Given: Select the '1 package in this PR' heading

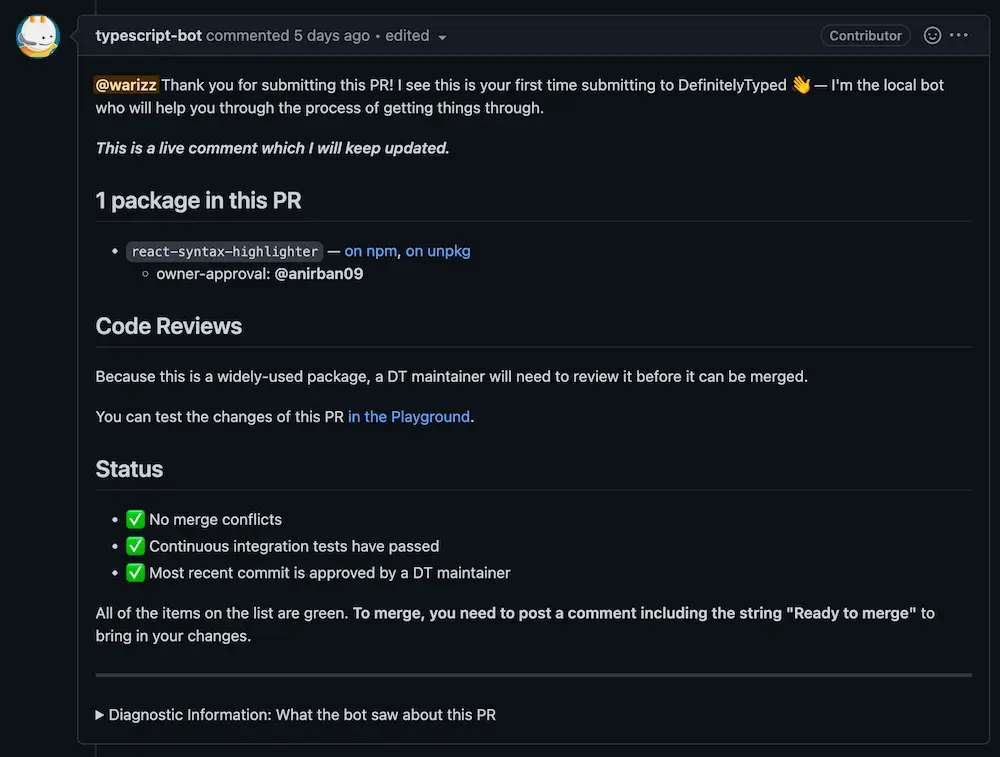Looking at the screenshot, I should (198, 200).
